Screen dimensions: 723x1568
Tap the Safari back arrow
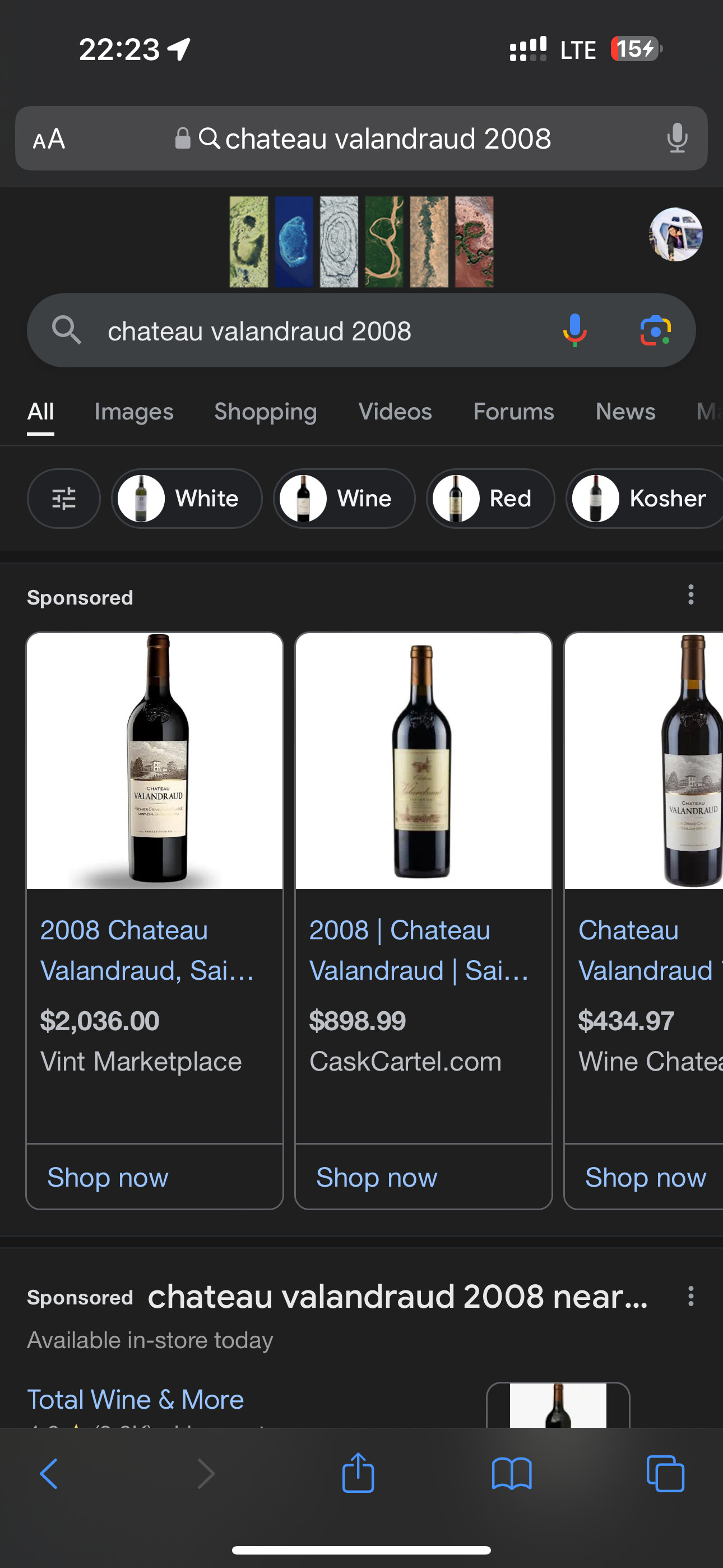click(49, 1474)
